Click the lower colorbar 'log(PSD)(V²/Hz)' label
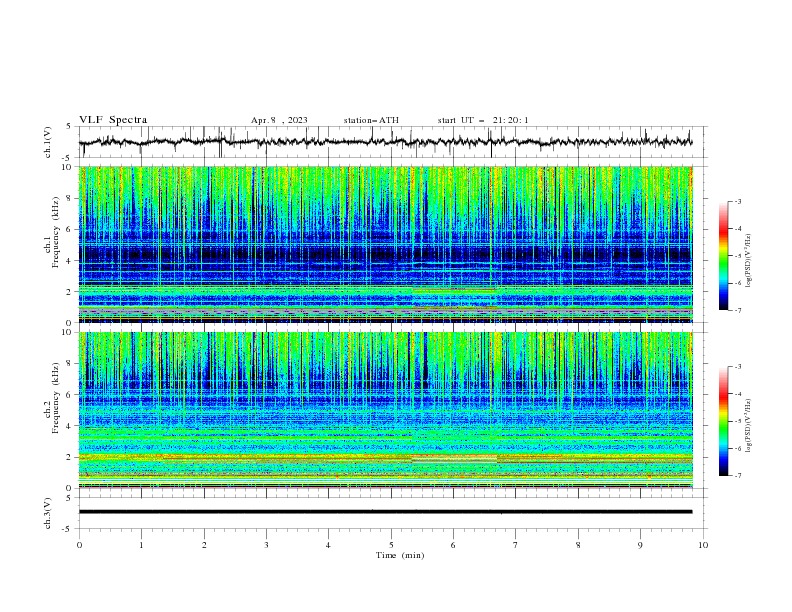Image resolution: width=792 pixels, height=612 pixels. tap(748, 426)
